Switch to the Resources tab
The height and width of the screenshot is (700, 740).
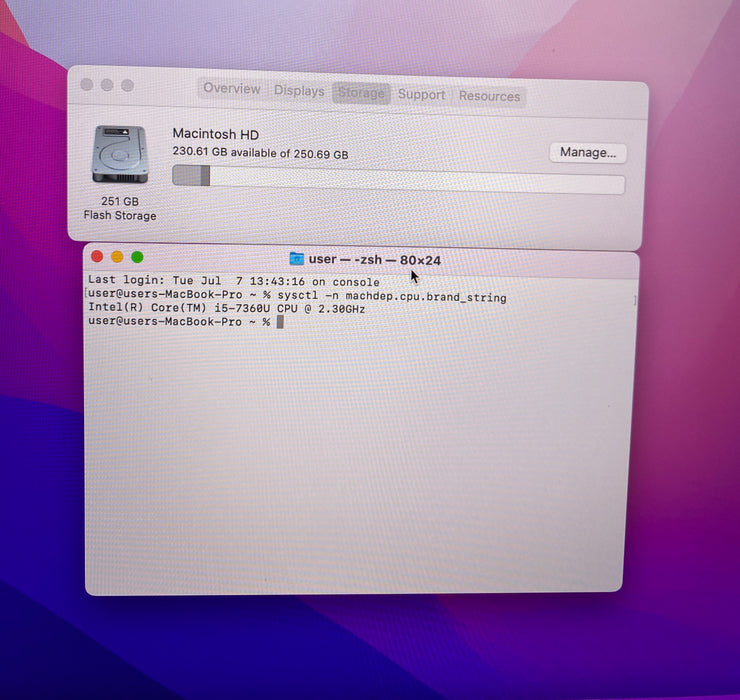tap(489, 96)
